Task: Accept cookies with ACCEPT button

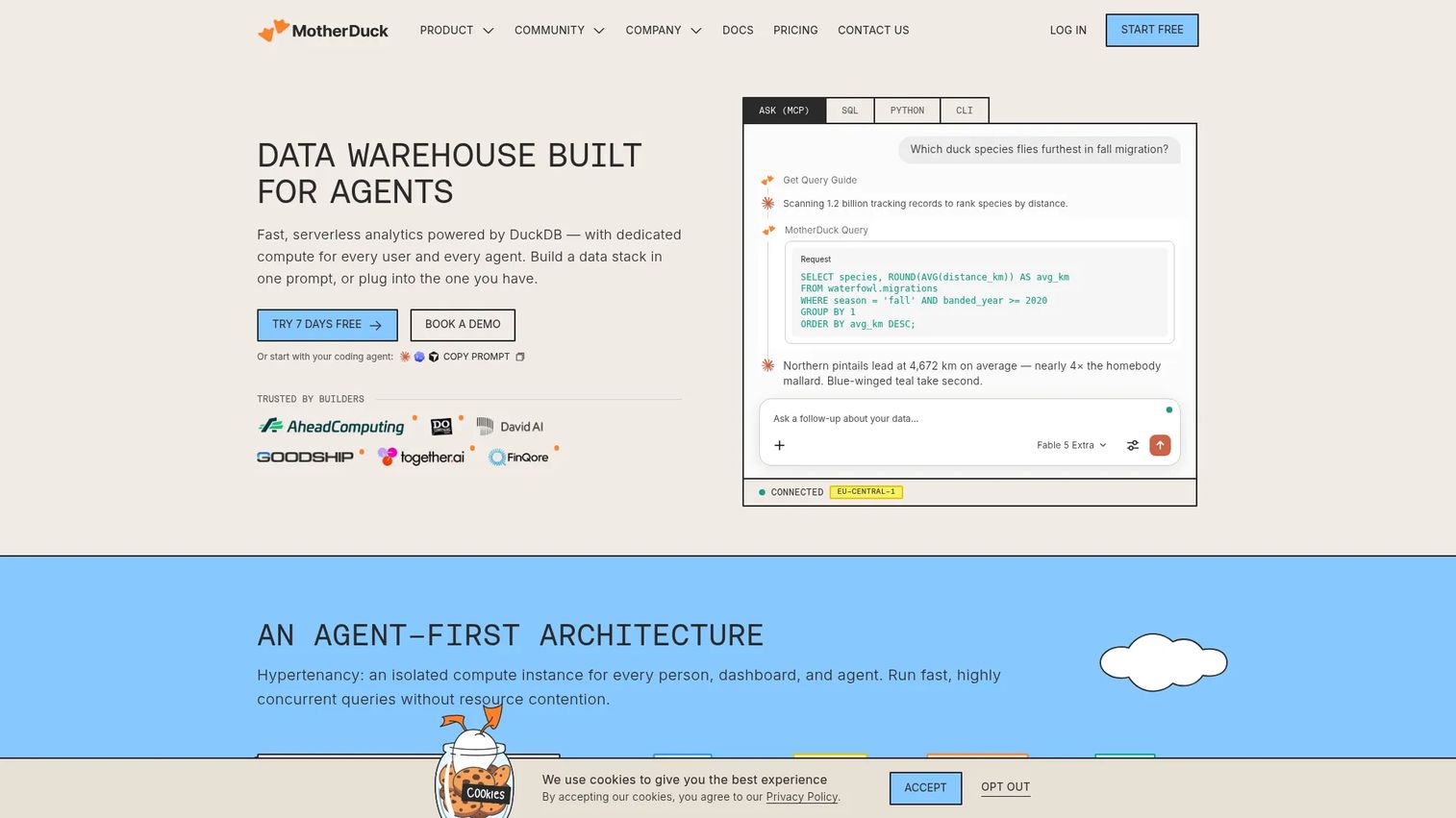Action: coord(925,788)
